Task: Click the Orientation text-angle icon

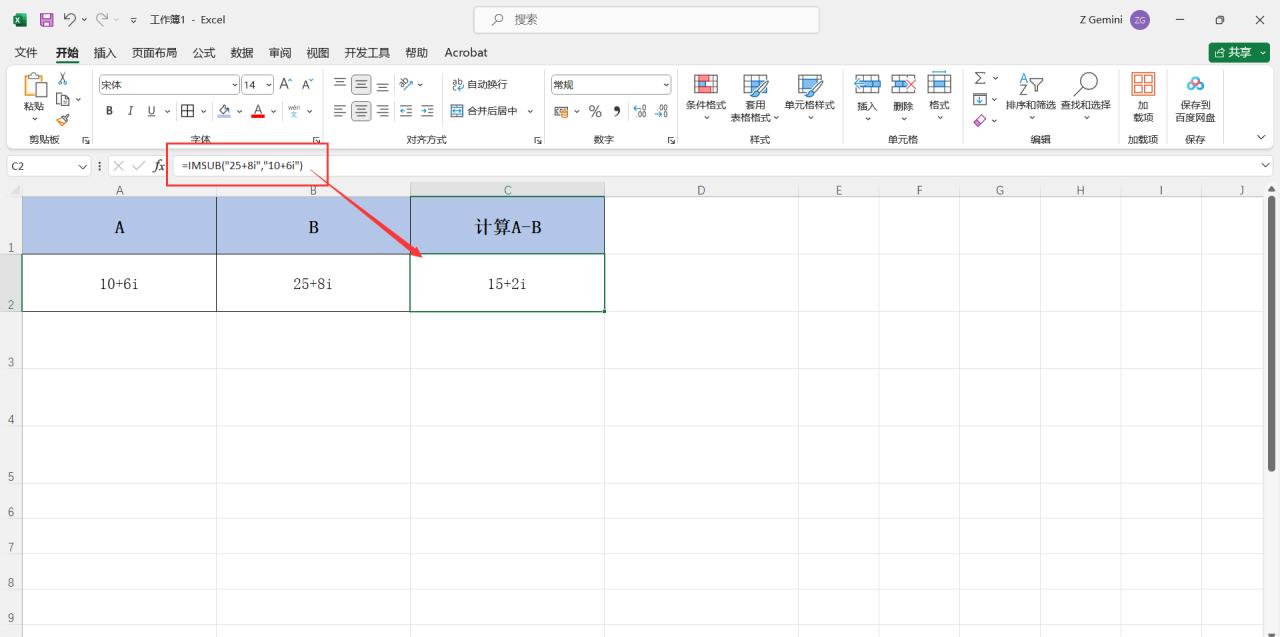Action: click(x=406, y=85)
